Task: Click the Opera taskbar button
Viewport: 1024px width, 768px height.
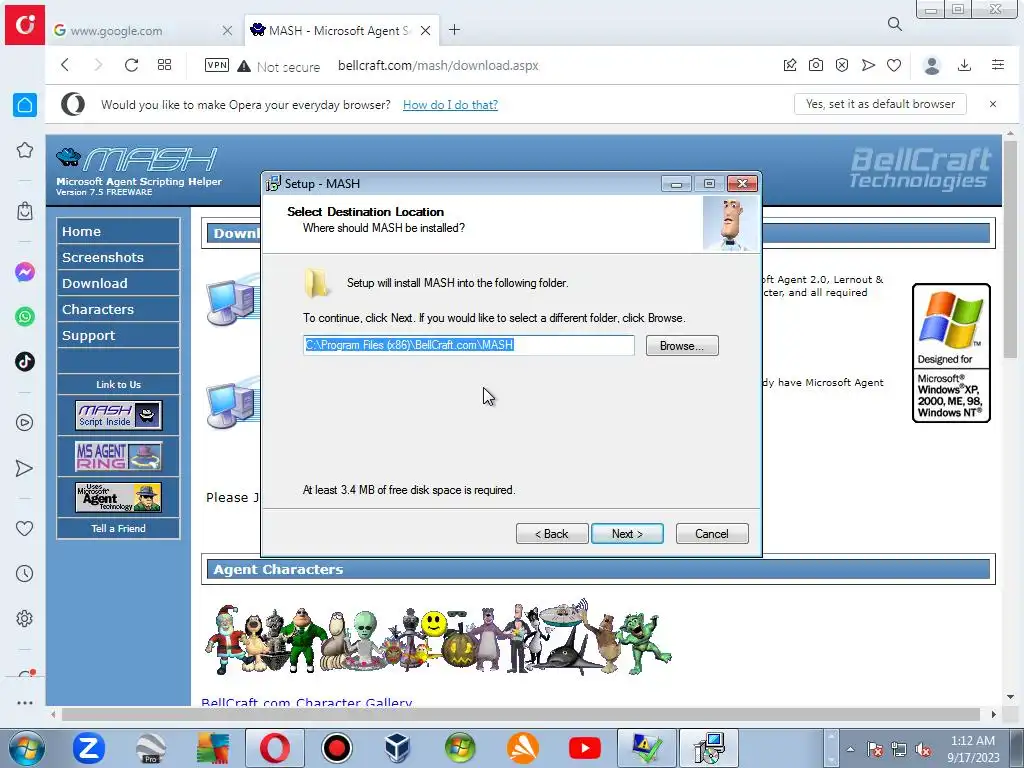Action: 275,748
